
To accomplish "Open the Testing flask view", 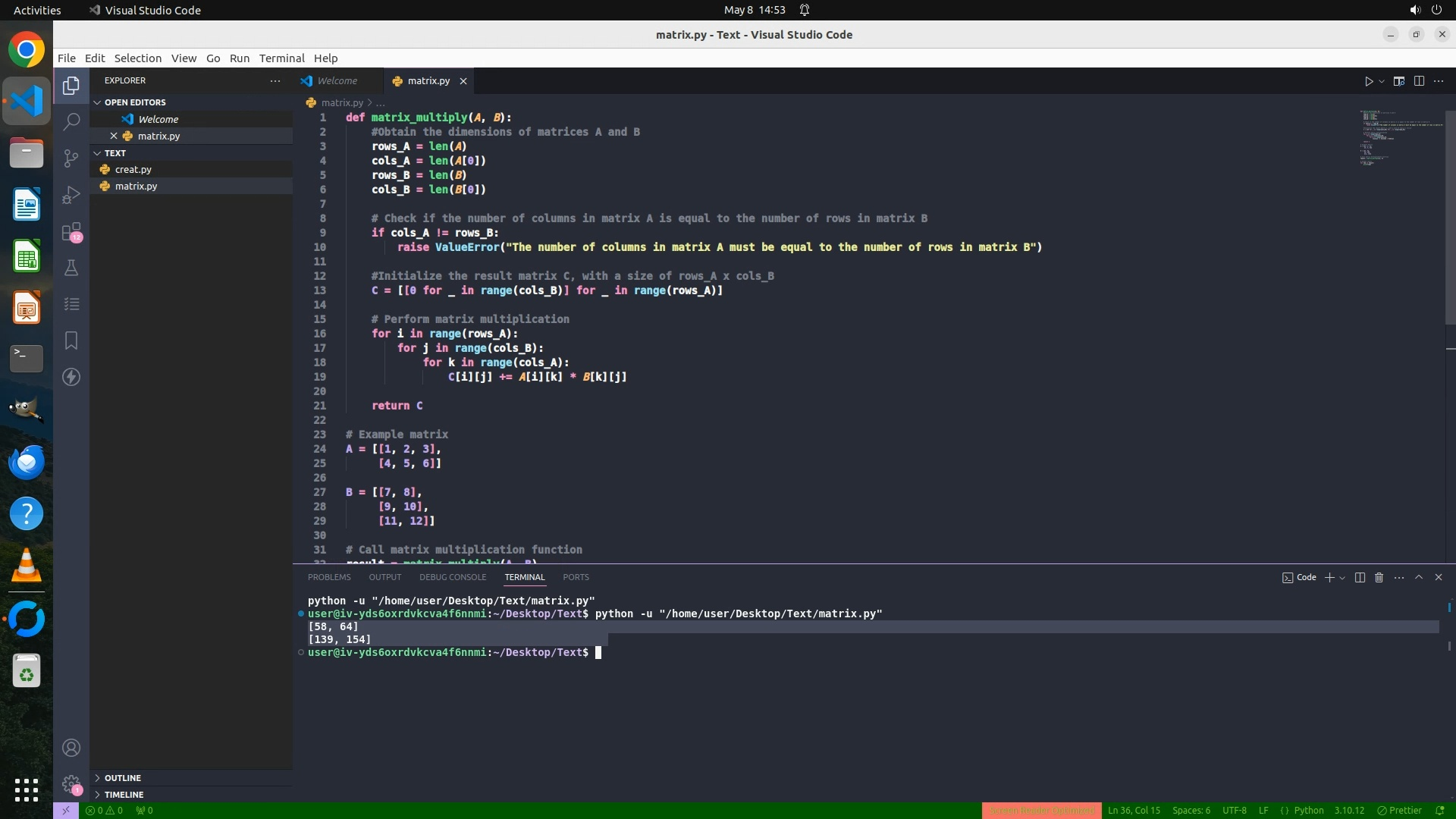I will 71,268.
